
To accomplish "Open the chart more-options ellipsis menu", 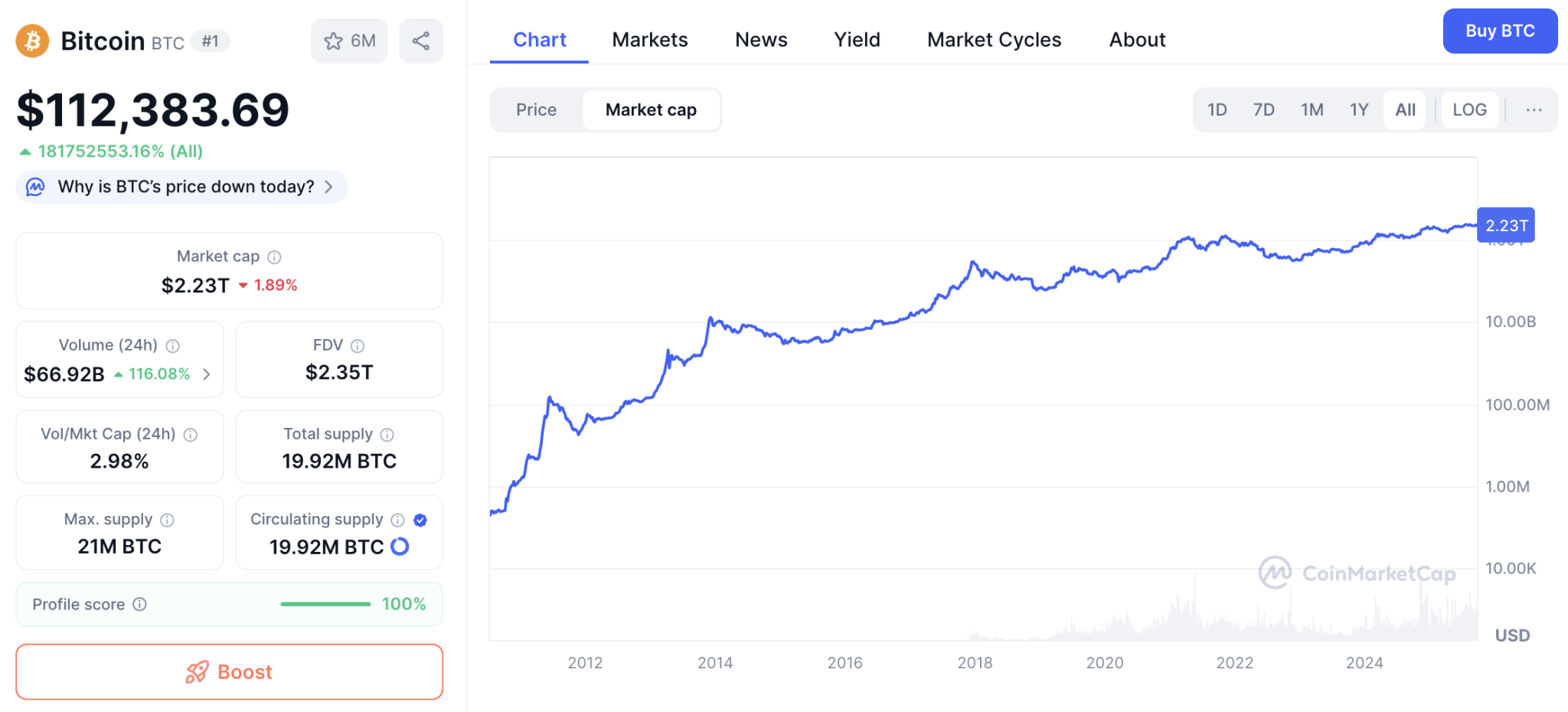I will (1534, 109).
